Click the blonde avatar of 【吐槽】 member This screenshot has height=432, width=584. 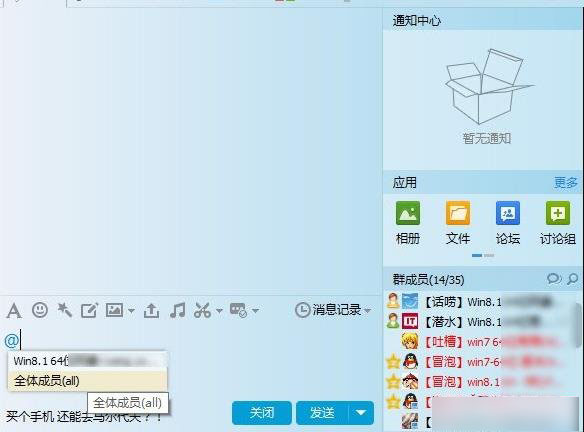click(410, 341)
